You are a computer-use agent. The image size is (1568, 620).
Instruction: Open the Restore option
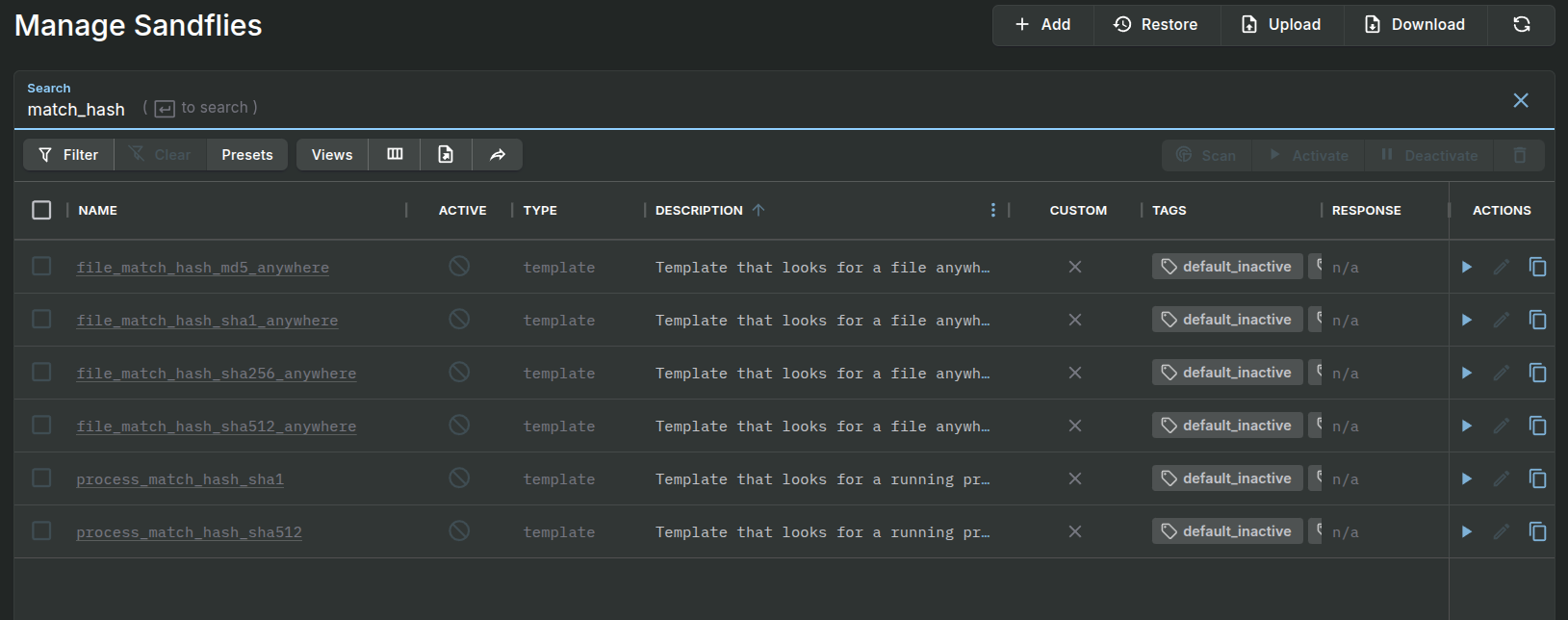click(x=1157, y=25)
